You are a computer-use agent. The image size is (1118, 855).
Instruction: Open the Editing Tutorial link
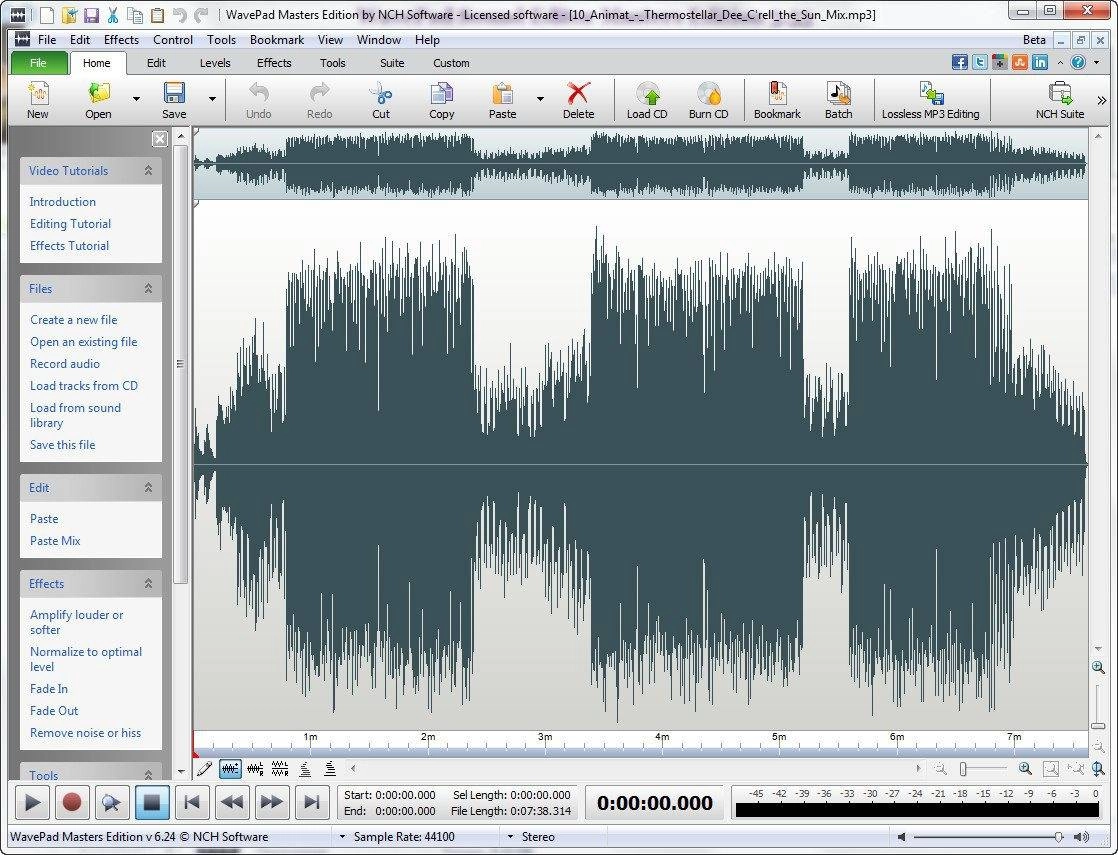(70, 224)
